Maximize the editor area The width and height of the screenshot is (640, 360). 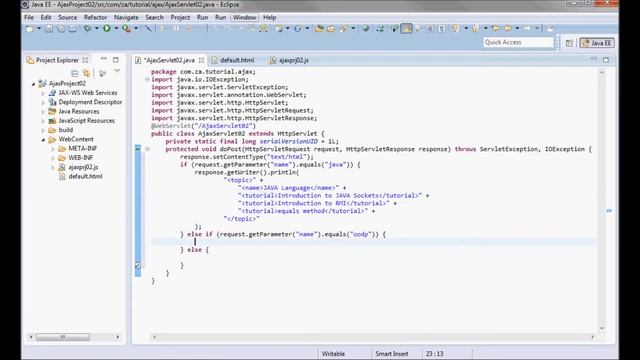606,60
